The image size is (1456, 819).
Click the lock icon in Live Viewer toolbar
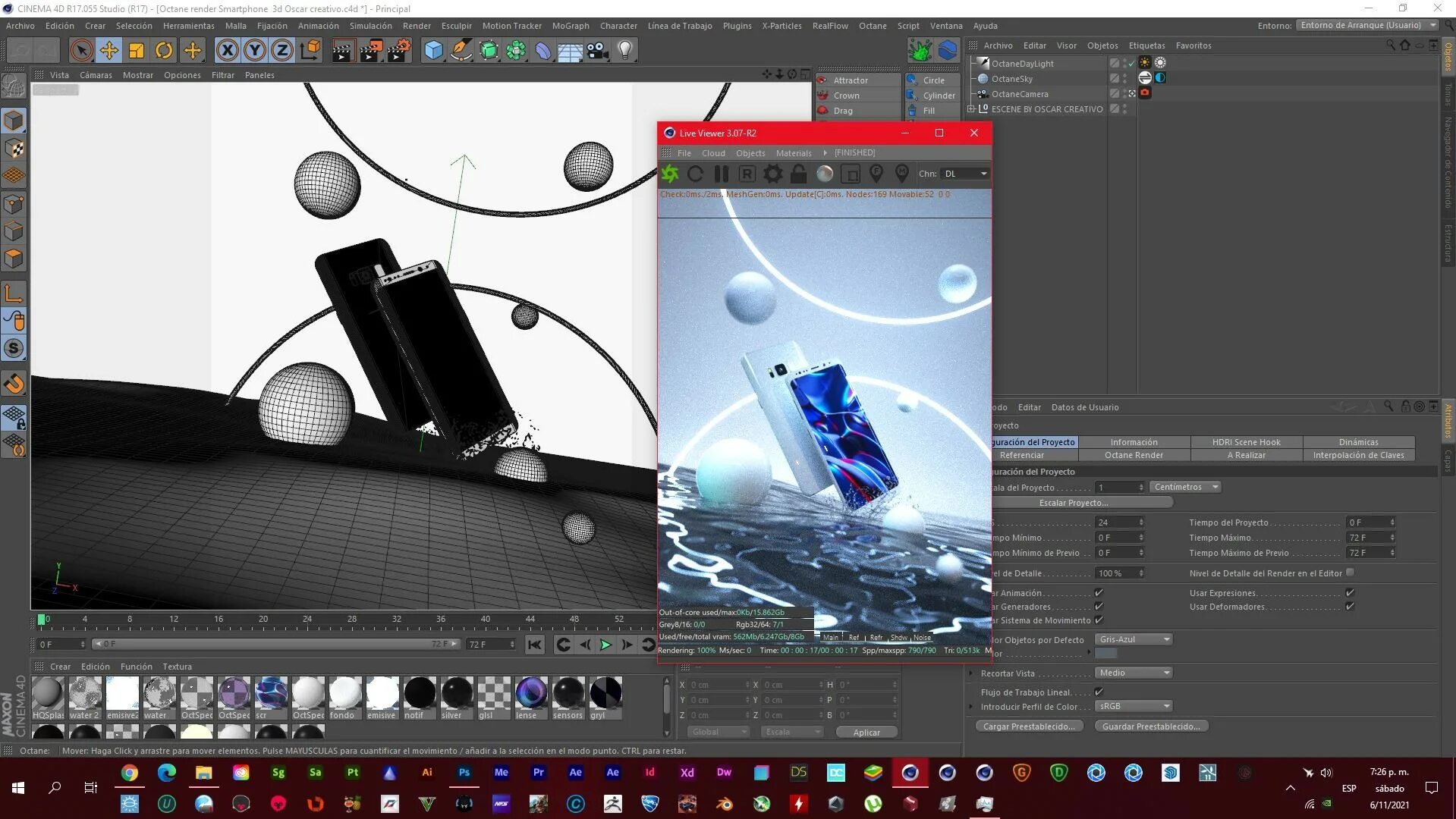[x=797, y=174]
